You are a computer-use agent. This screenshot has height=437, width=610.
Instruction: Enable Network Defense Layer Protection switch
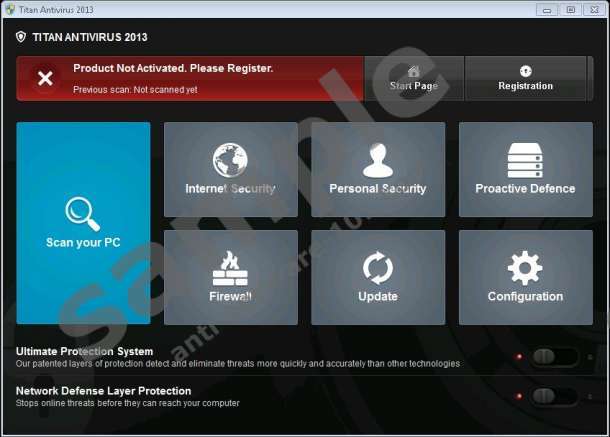555,396
